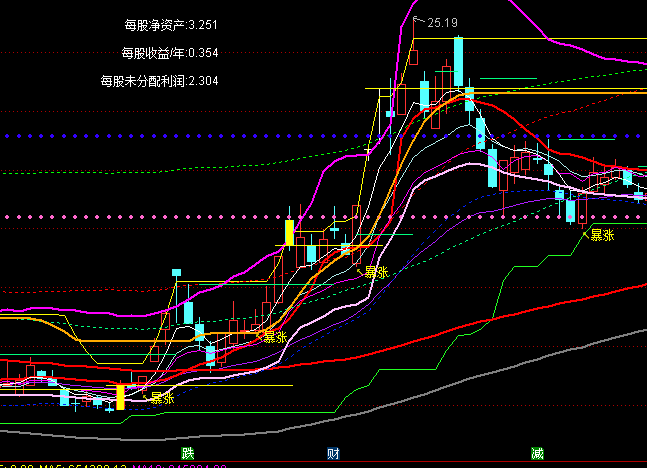
Task: Select the yellow candle beside the leftmost 暴涨
Action: pyautogui.click(x=121, y=397)
